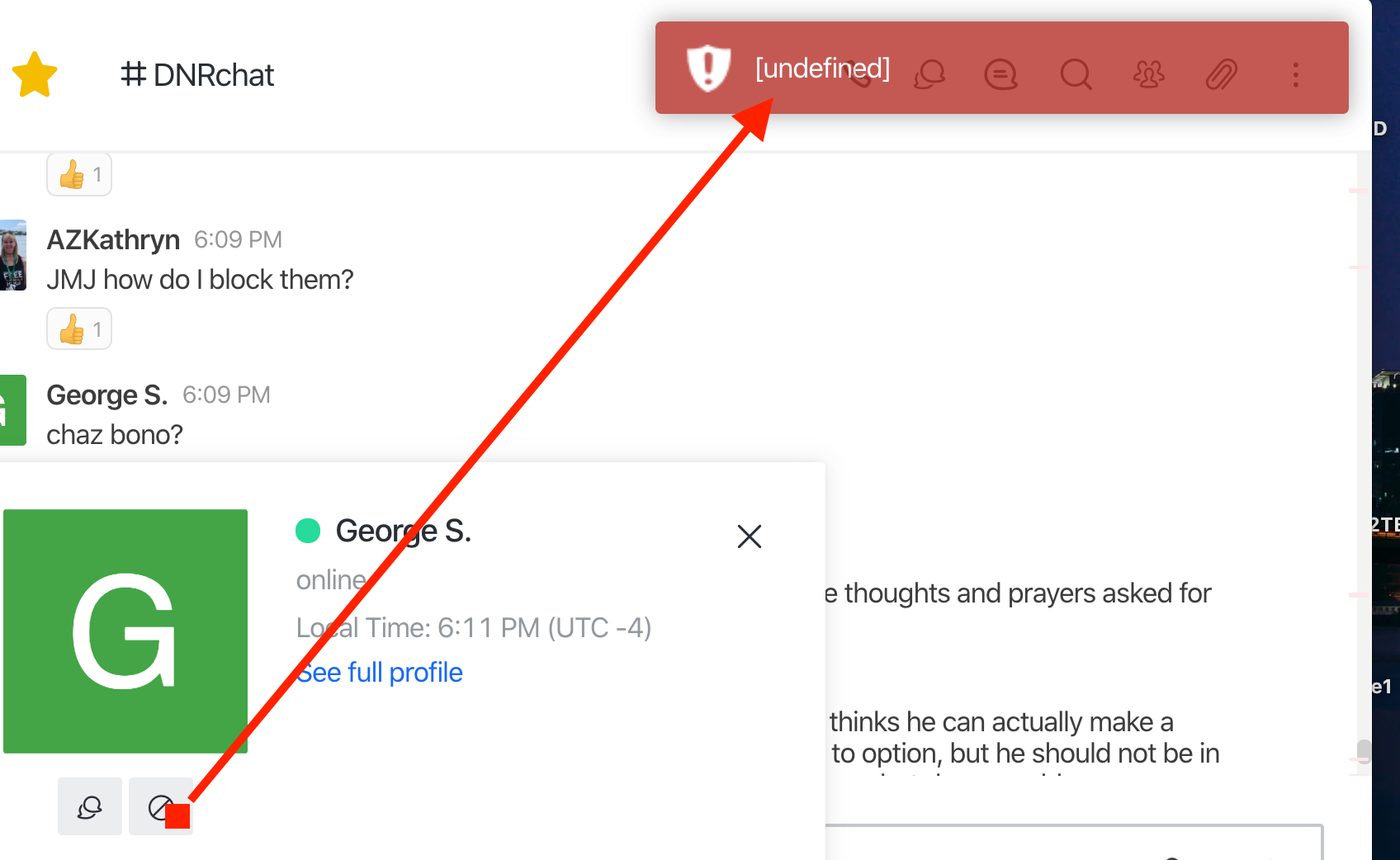Click the shield warning icon in toast
The image size is (1400, 860).
[x=708, y=69]
